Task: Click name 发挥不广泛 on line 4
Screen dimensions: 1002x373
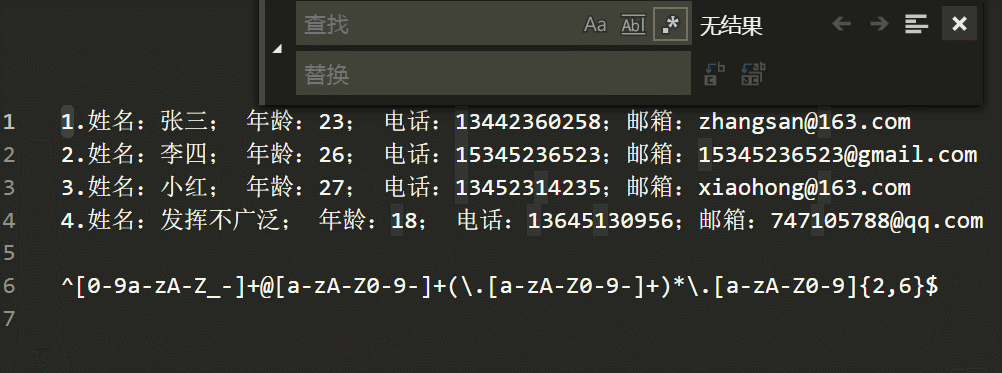Action: (220, 221)
